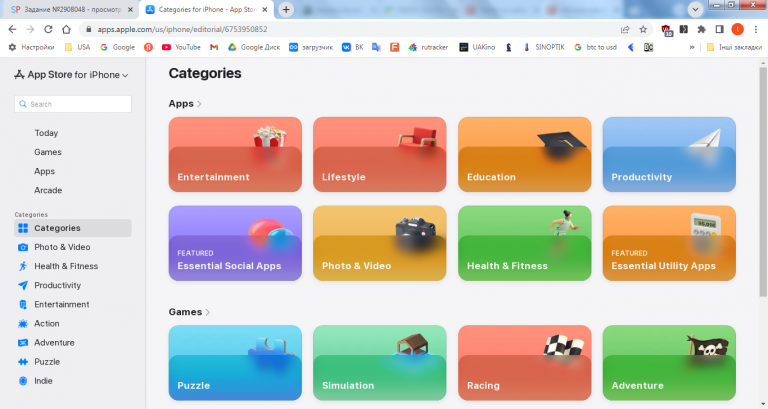Go to Games in the sidebar
This screenshot has width=768, height=409.
pyautogui.click(x=48, y=152)
